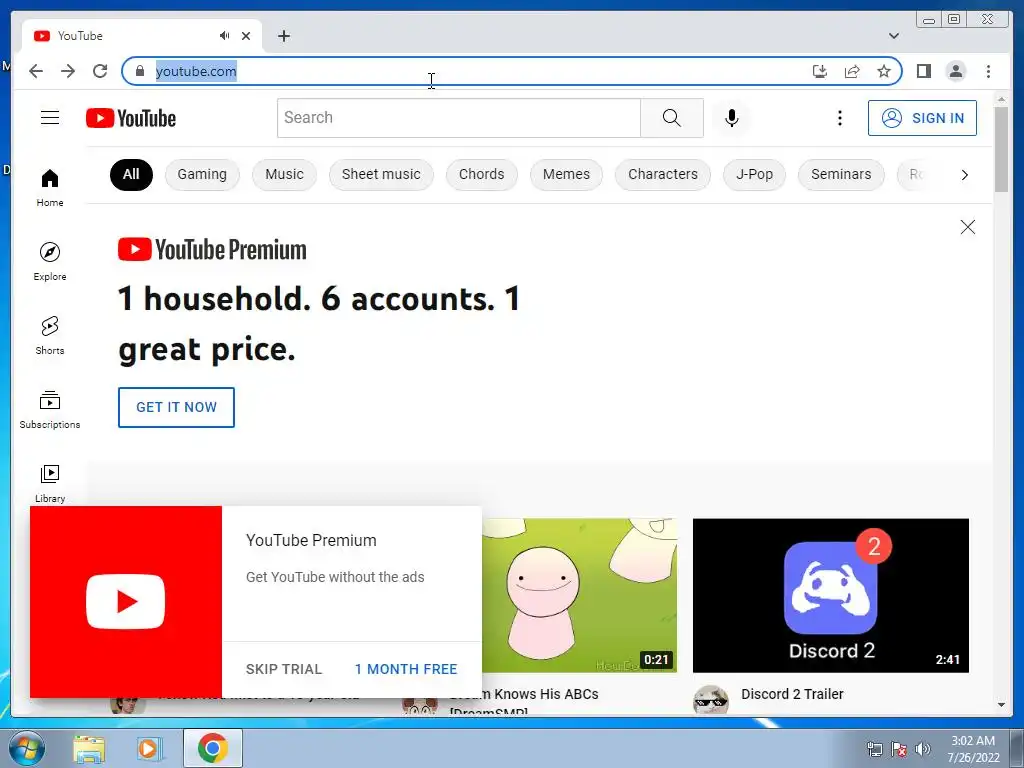Expand Chrome tab search chevron
This screenshot has height=768, width=1024.
[893, 36]
